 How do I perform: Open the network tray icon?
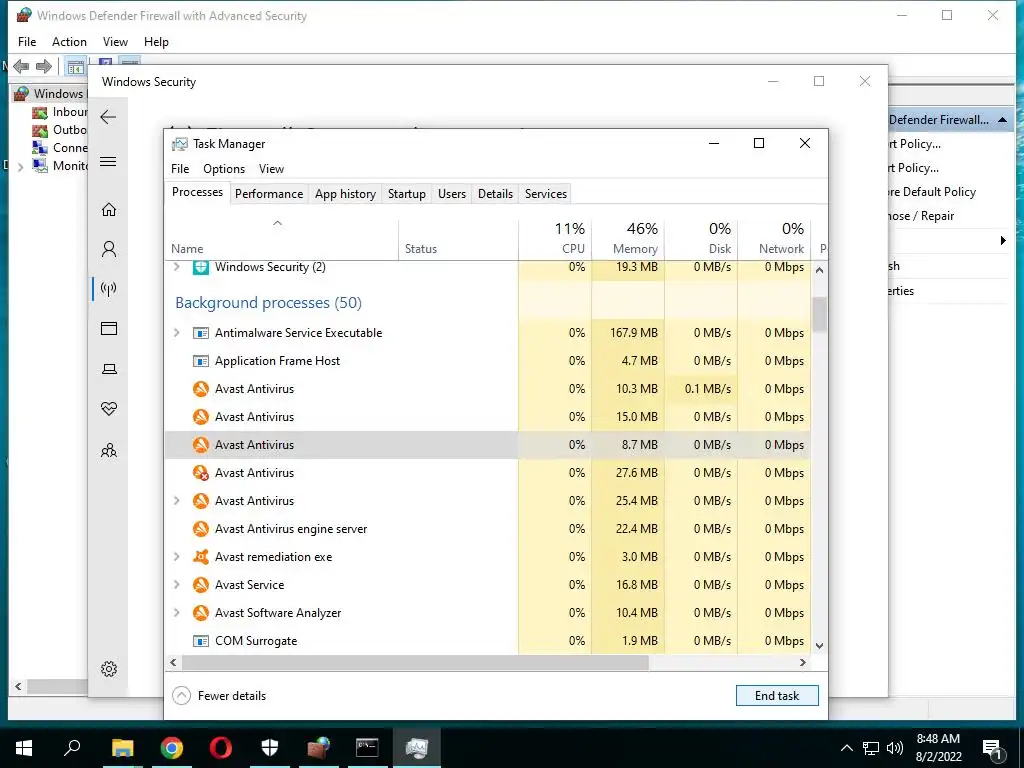871,748
